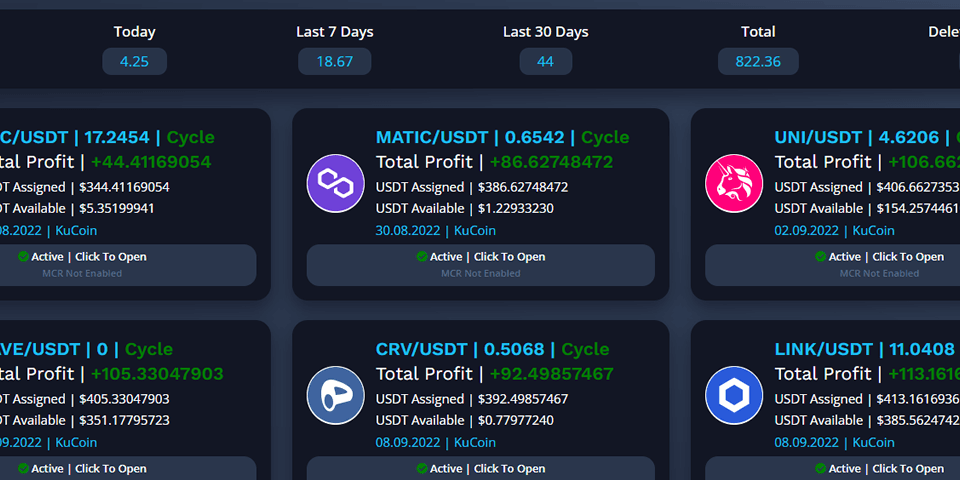Click the Last 7 Days value 18.67

click(x=335, y=61)
